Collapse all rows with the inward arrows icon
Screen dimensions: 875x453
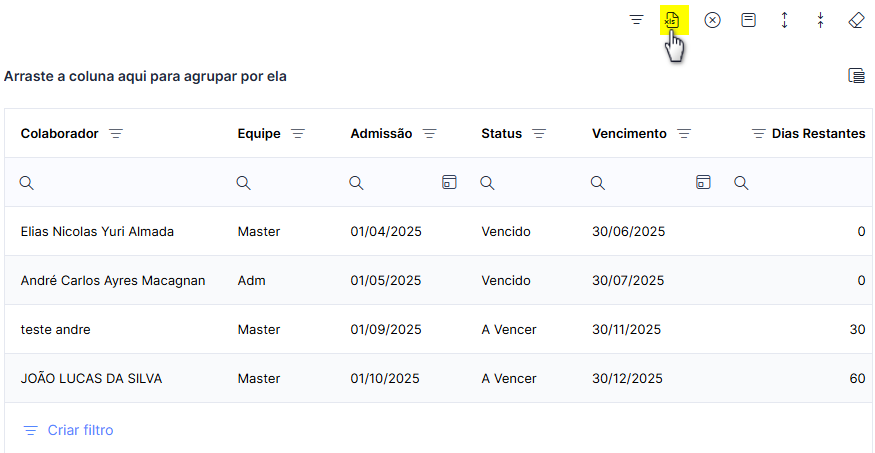(x=820, y=21)
